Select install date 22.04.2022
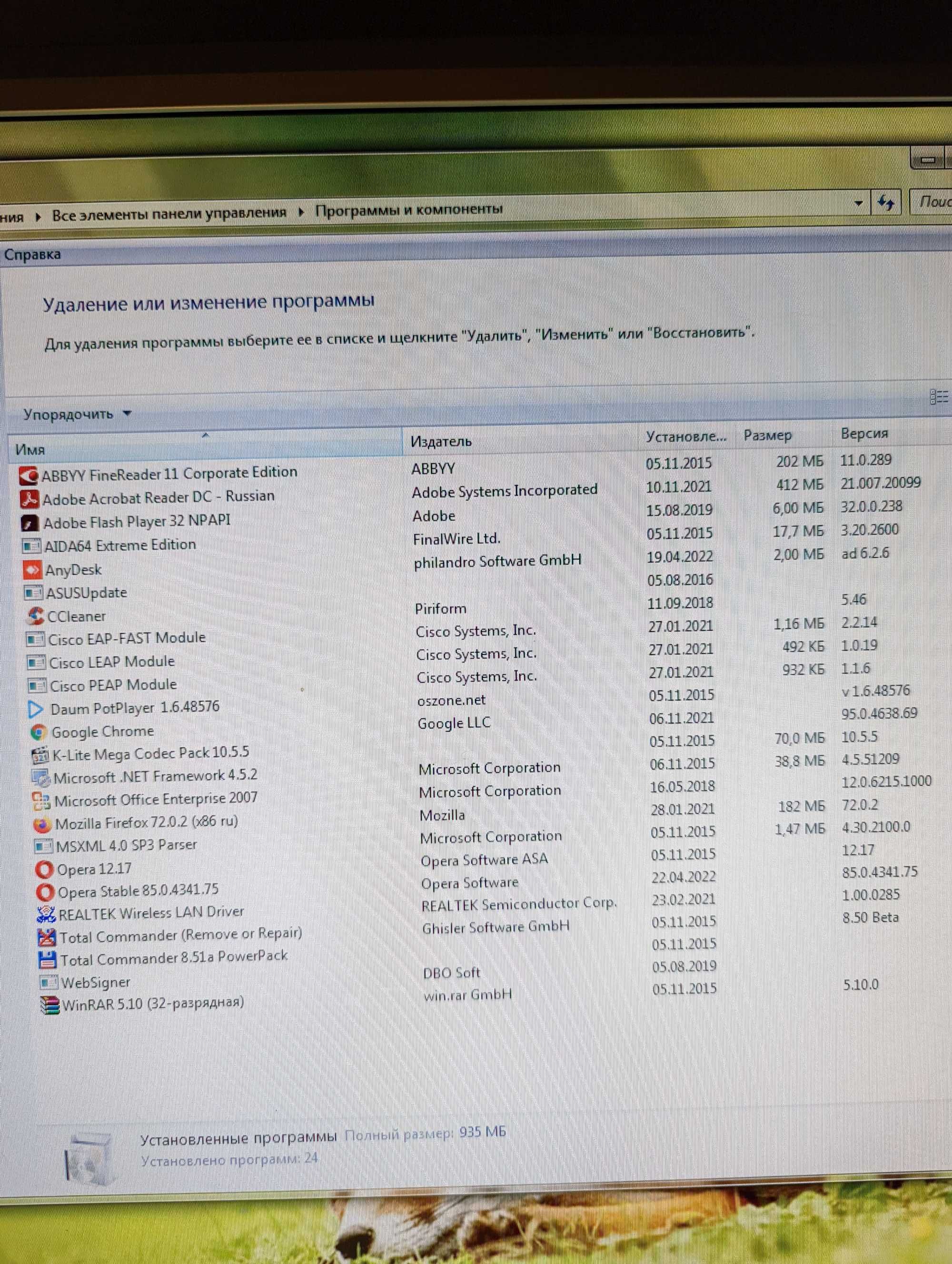This screenshot has height=1264, width=952. point(684,877)
